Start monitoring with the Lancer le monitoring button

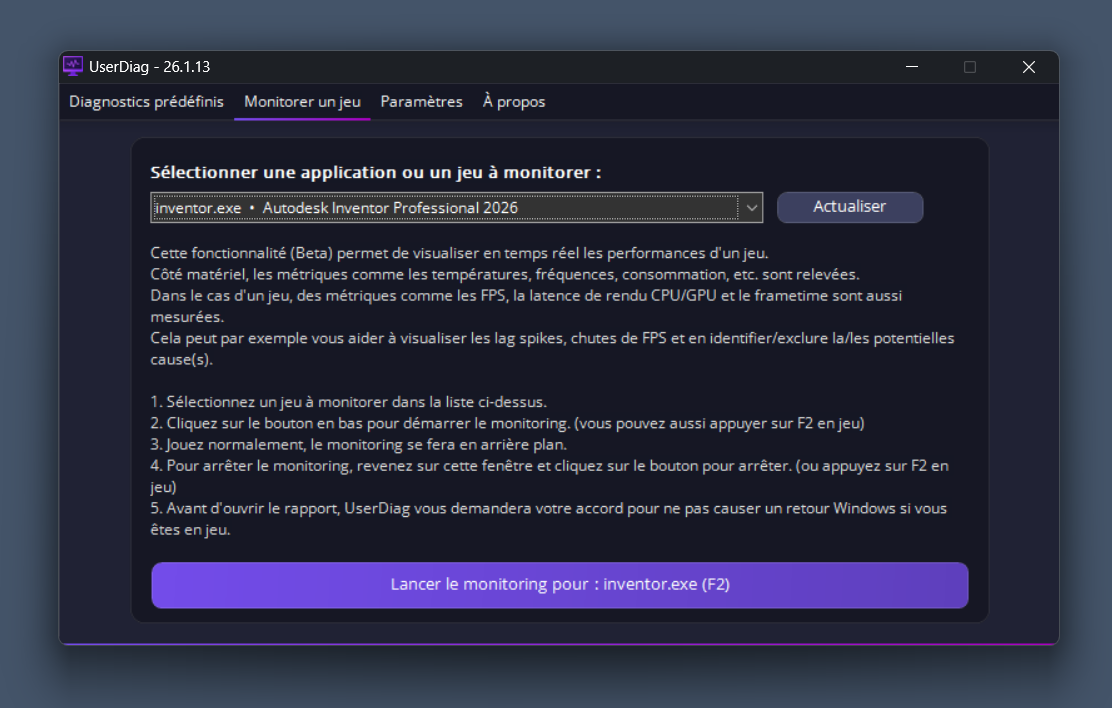[560, 585]
